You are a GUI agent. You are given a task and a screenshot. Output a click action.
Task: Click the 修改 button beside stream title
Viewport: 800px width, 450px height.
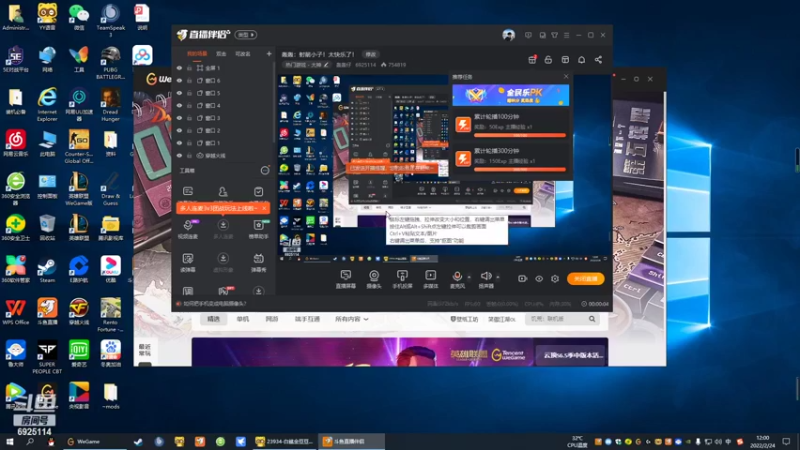tap(370, 54)
